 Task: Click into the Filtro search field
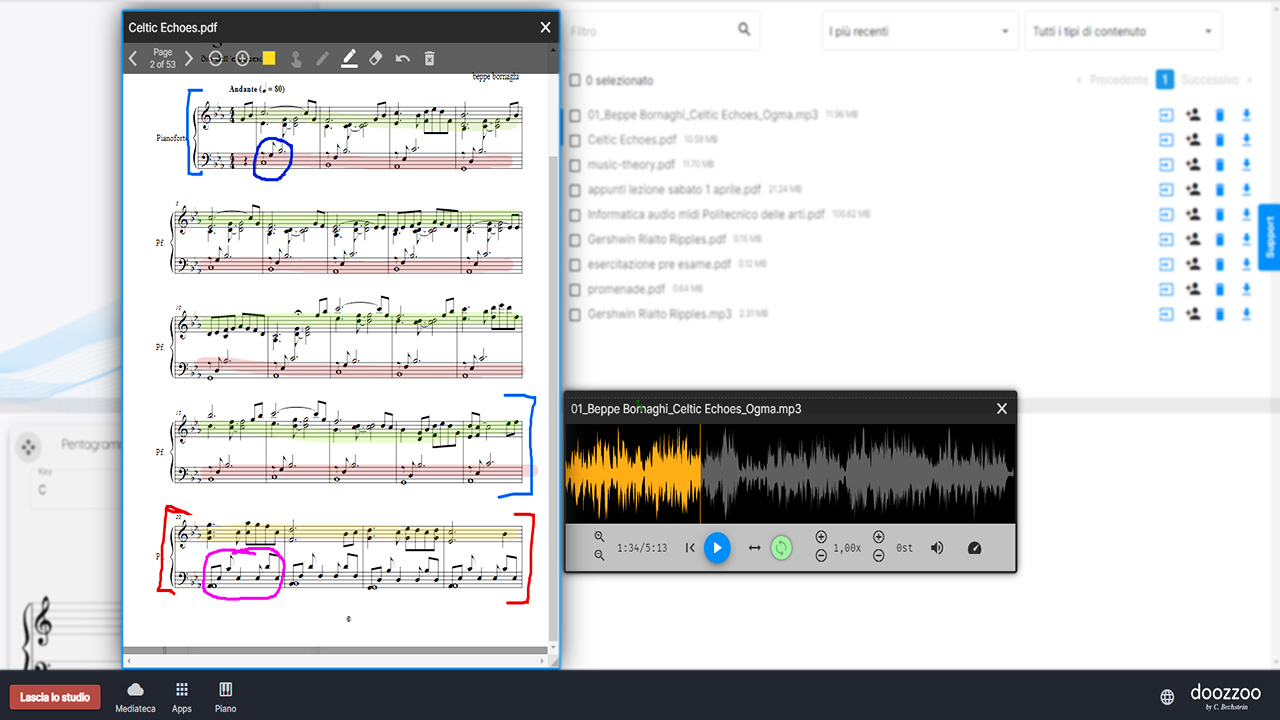coord(650,32)
